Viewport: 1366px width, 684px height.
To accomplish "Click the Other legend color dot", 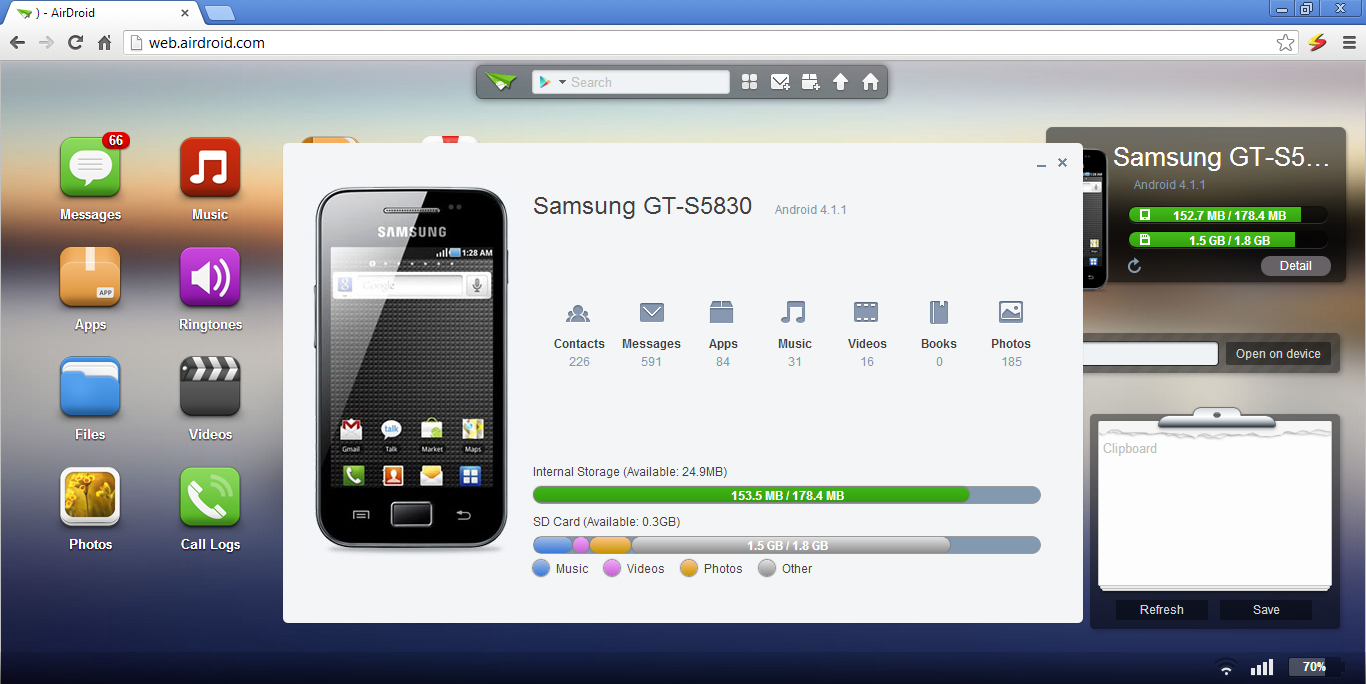I will pyautogui.click(x=767, y=568).
